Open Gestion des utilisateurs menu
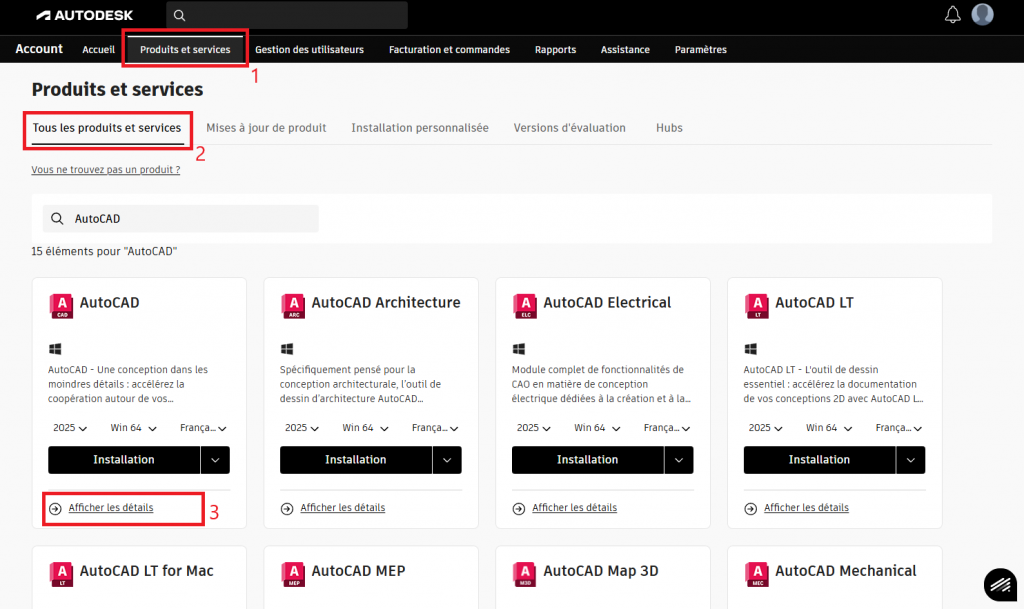This screenshot has width=1024, height=609. point(309,49)
